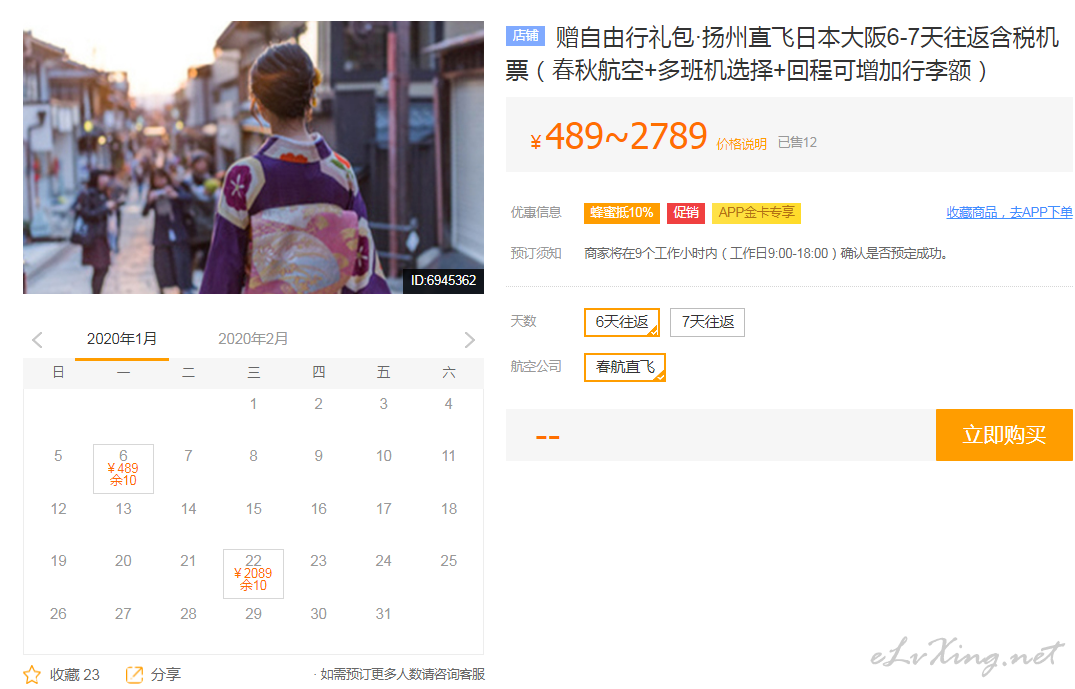Click the blue 店铺 badge

(525, 36)
